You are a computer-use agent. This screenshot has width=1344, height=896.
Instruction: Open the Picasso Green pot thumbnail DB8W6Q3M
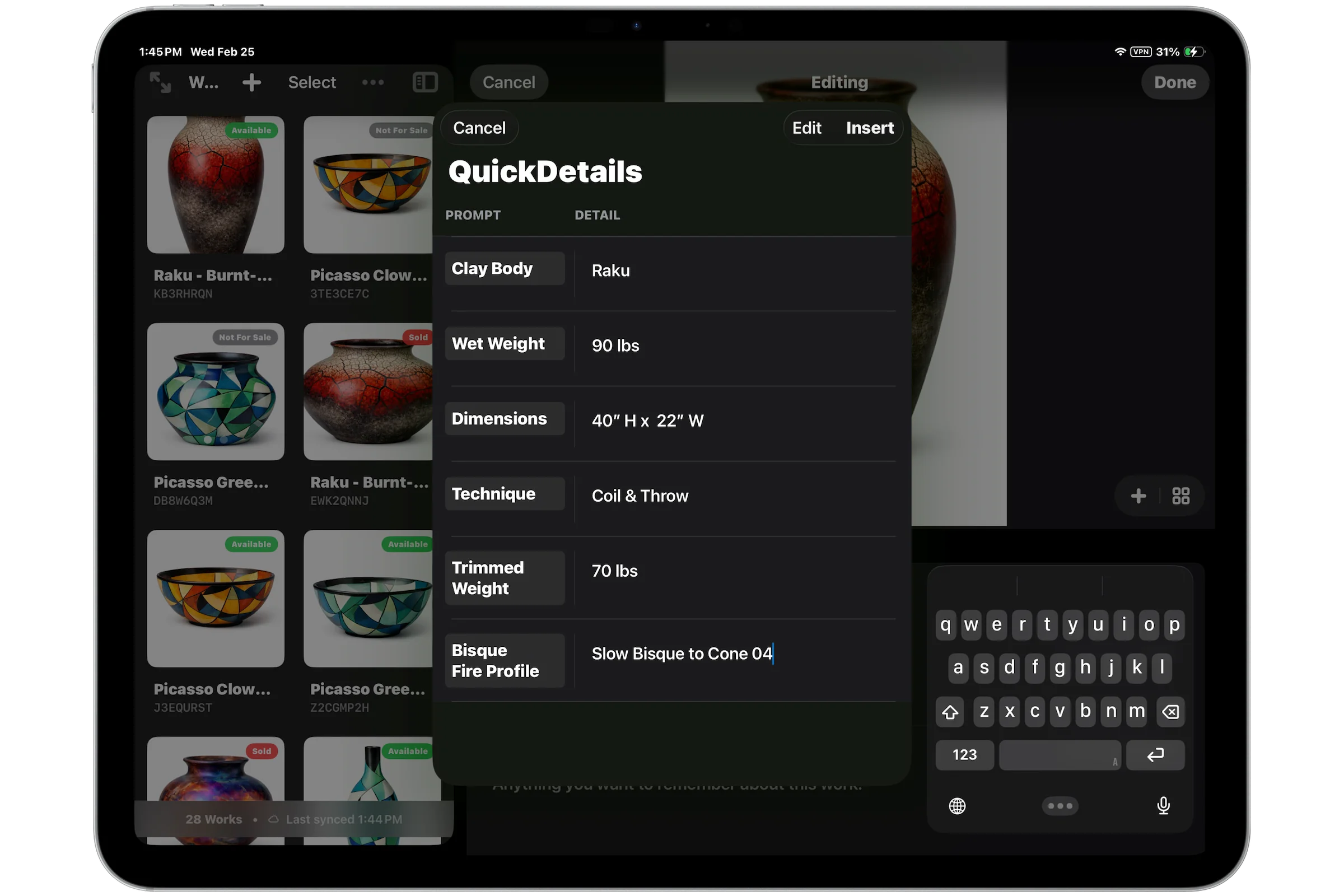tap(216, 391)
